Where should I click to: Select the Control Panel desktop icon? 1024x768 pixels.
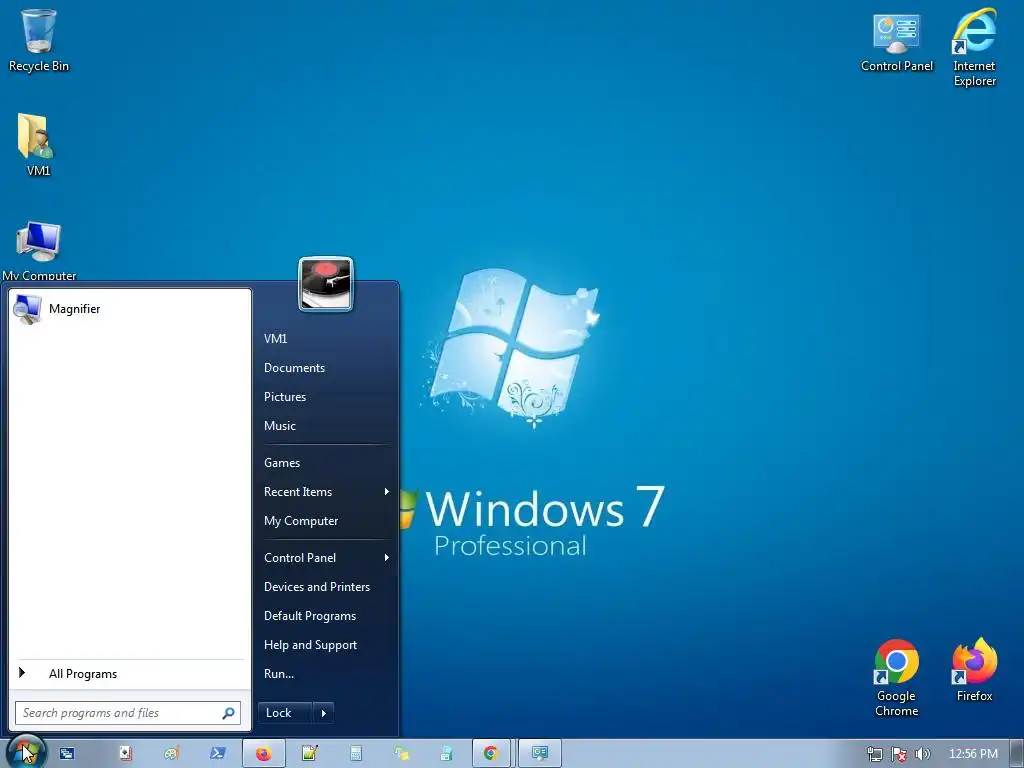pyautogui.click(x=897, y=40)
